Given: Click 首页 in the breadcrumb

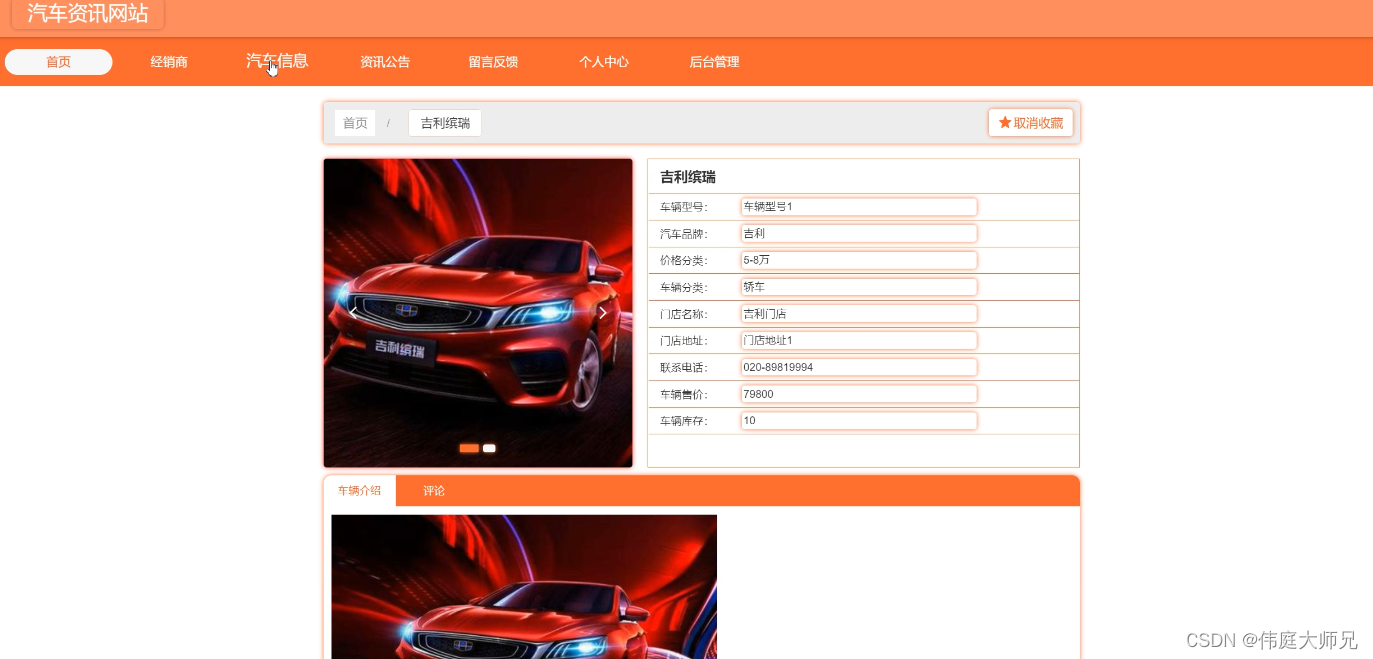Looking at the screenshot, I should point(354,122).
